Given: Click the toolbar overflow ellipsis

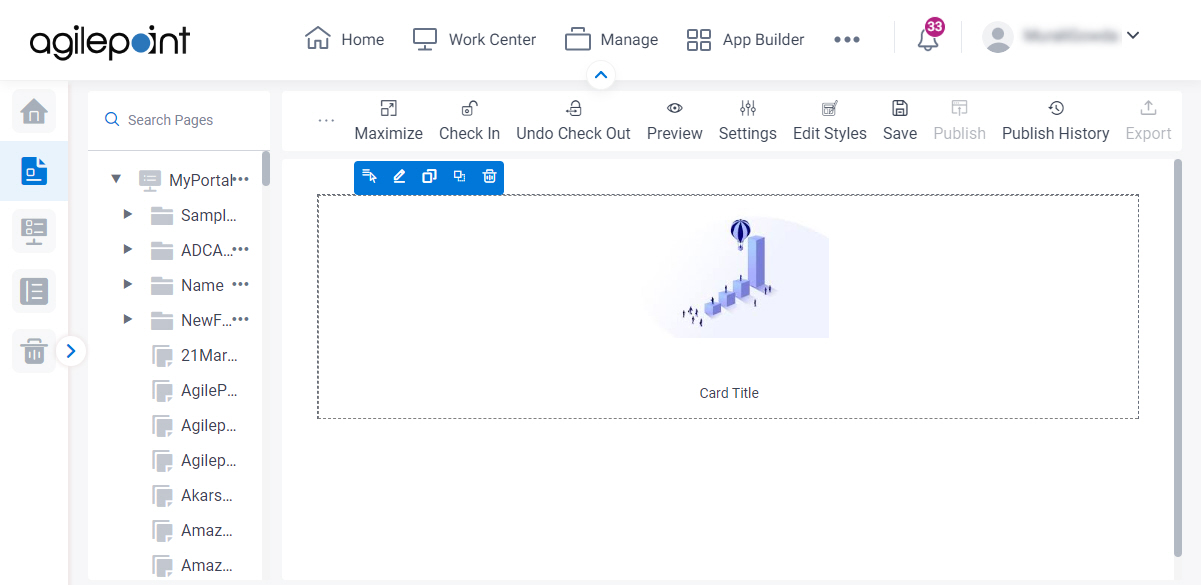Looking at the screenshot, I should coord(326,120).
